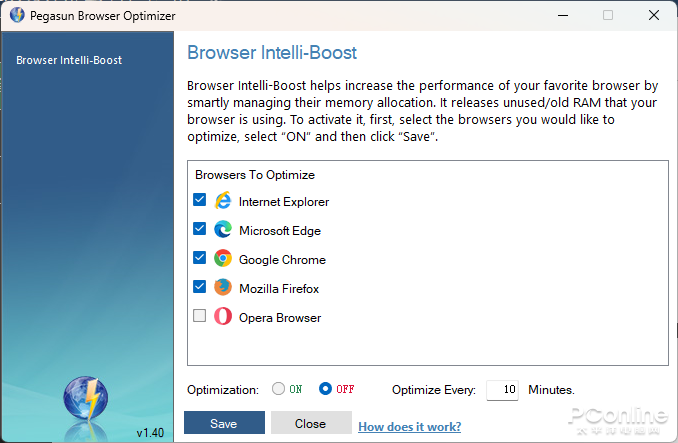
Task: Click the Internet Explorer label
Action: pos(284,202)
